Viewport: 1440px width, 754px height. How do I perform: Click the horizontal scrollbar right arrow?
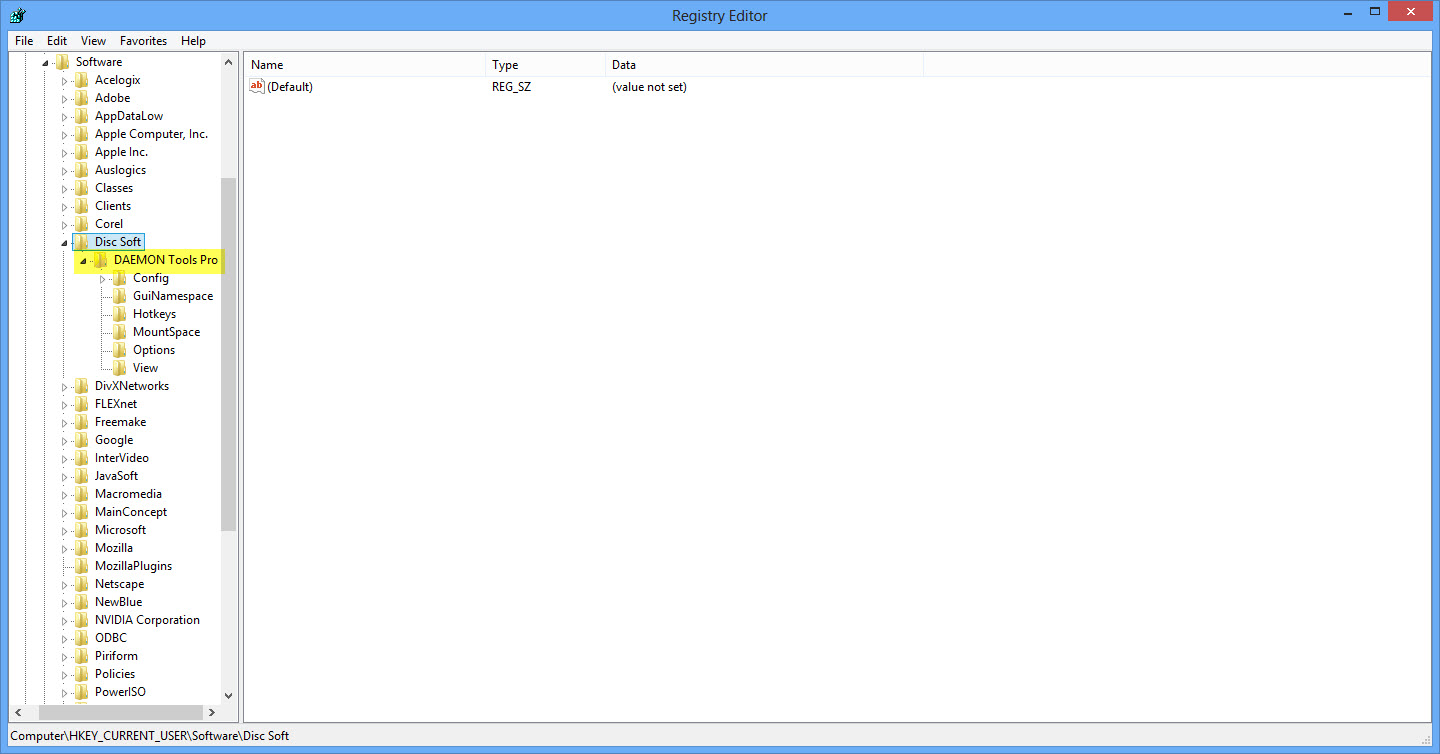click(211, 712)
